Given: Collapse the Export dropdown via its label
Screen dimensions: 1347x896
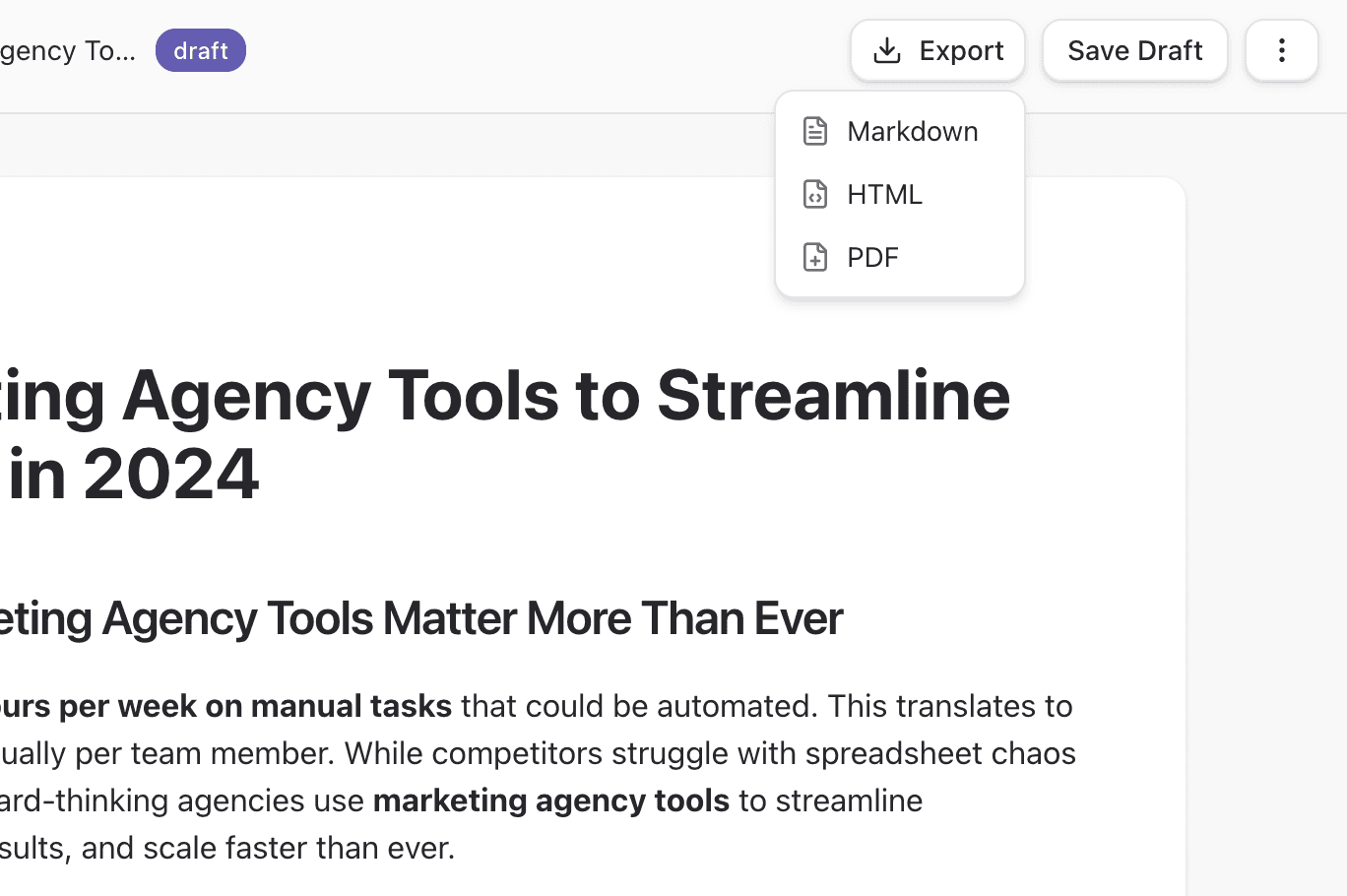Looking at the screenshot, I should pos(961,50).
